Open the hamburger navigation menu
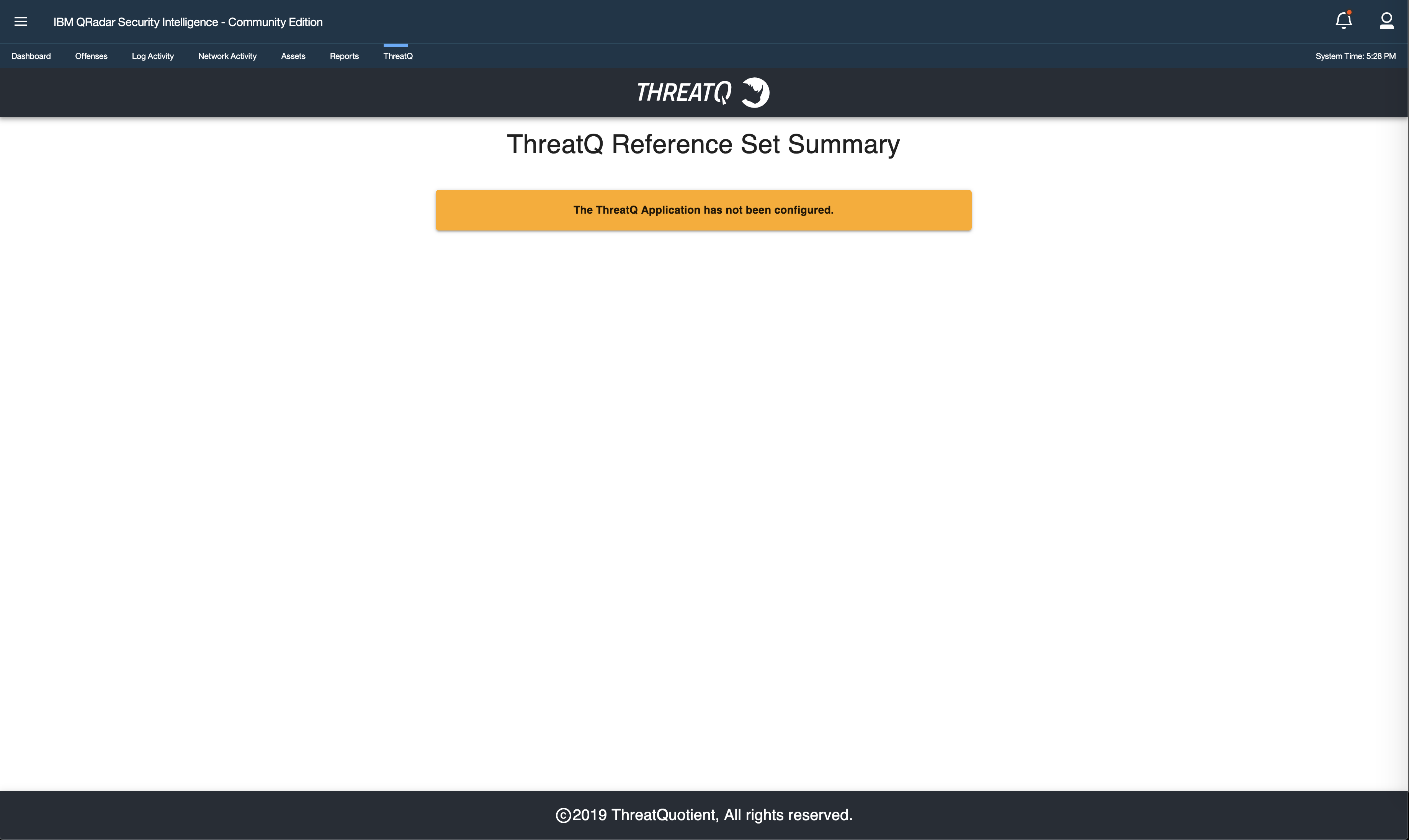This screenshot has width=1409, height=840. (21, 21)
